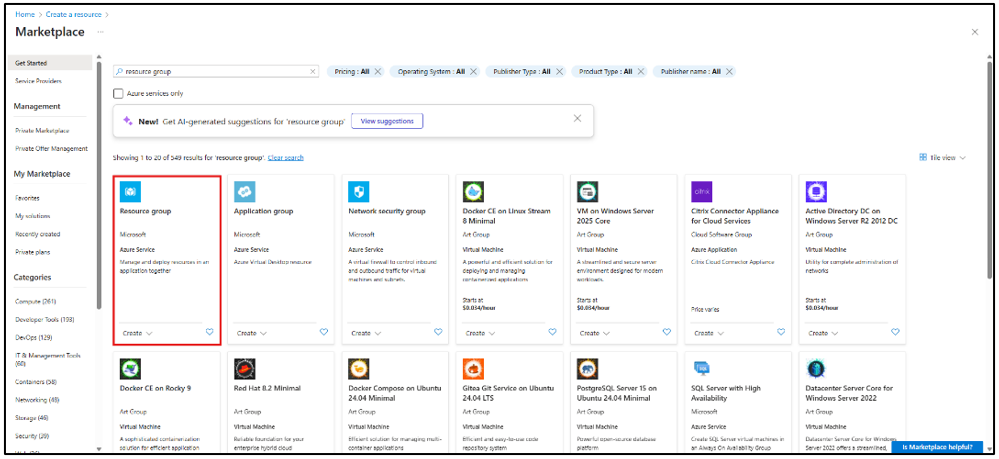
Task: Open the Tile view dropdown
Action: [x=942, y=158]
